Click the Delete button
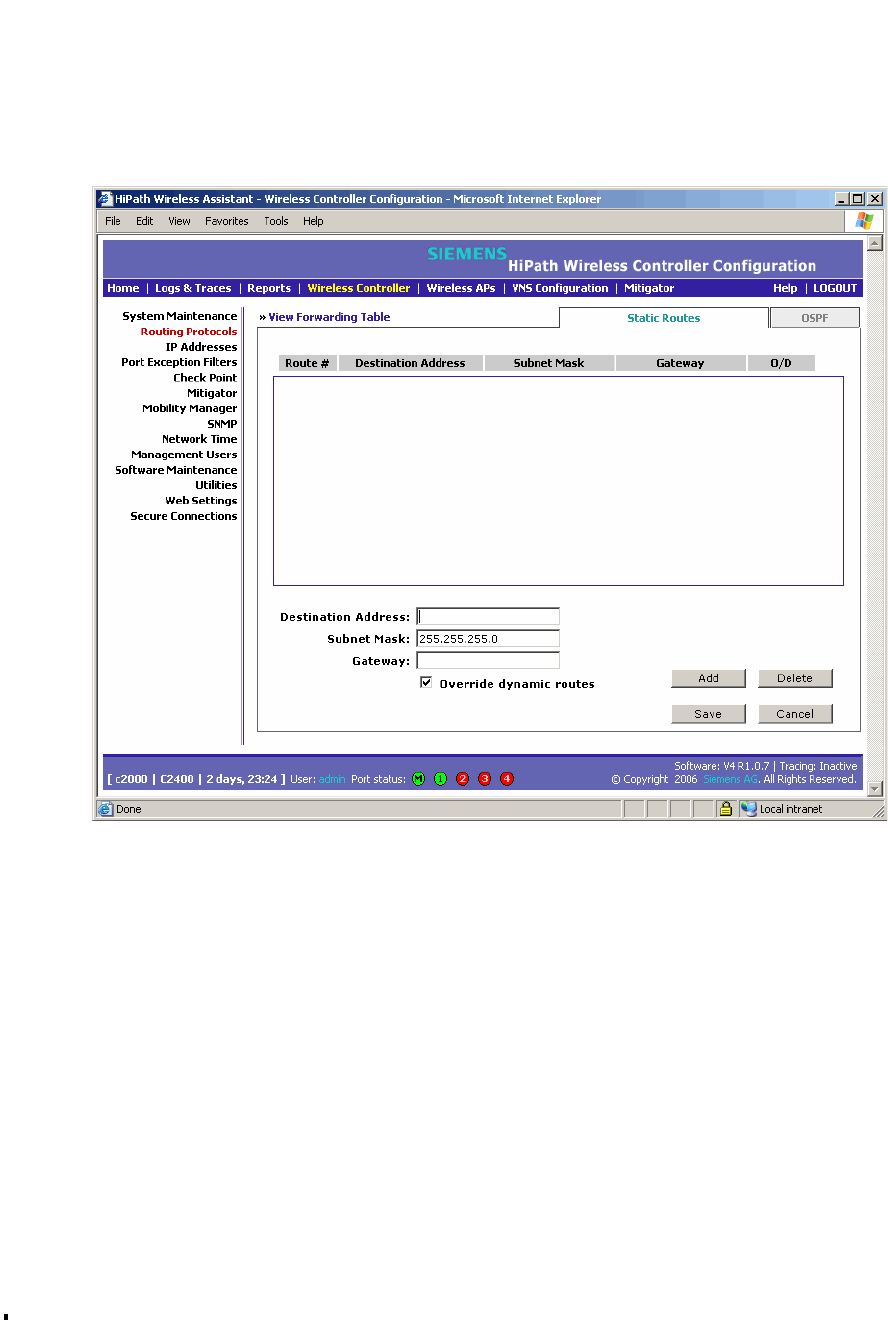The width and height of the screenshot is (888, 1320). pyautogui.click(x=795, y=678)
